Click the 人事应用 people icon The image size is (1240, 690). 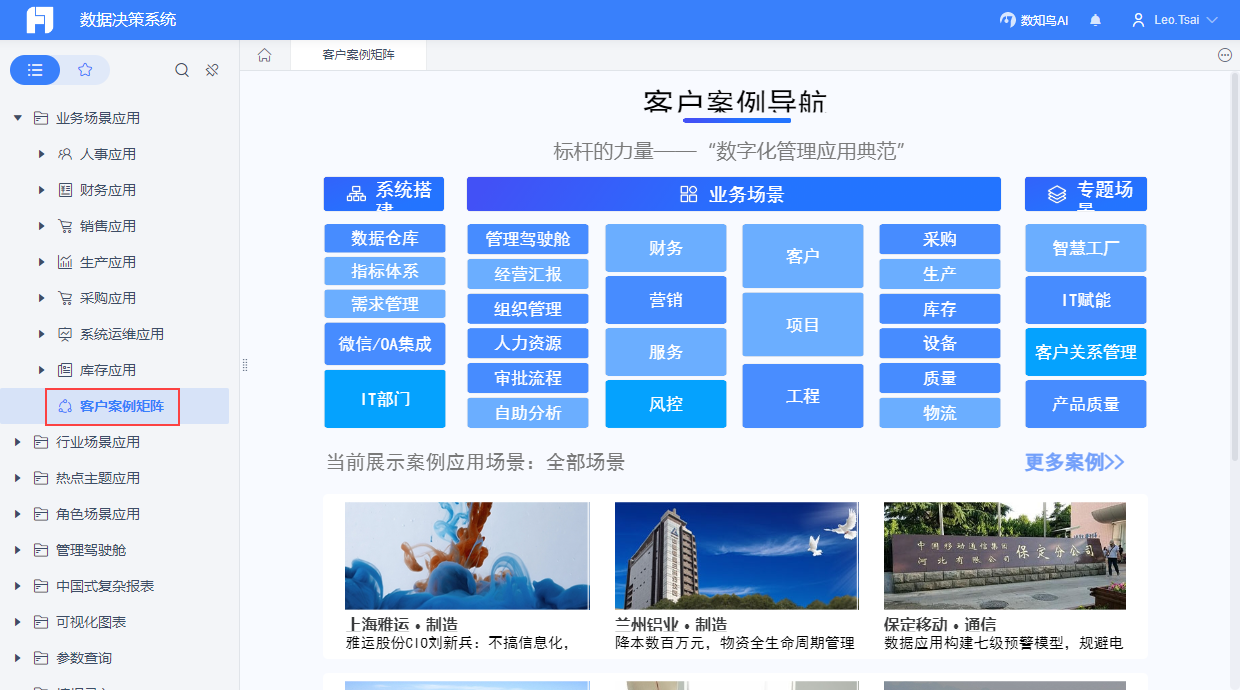[x=65, y=154]
